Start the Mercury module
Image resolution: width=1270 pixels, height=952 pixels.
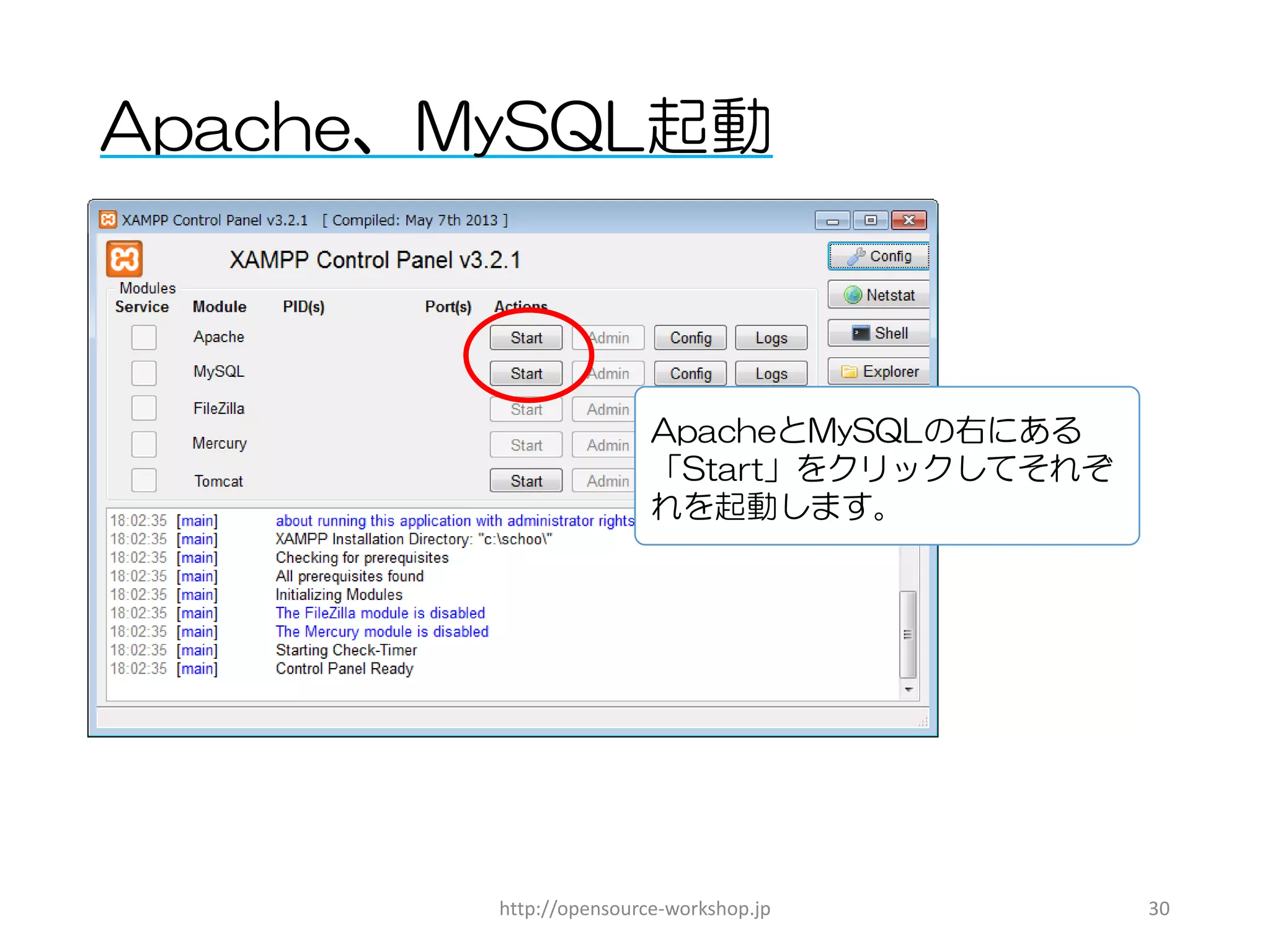[x=526, y=445]
